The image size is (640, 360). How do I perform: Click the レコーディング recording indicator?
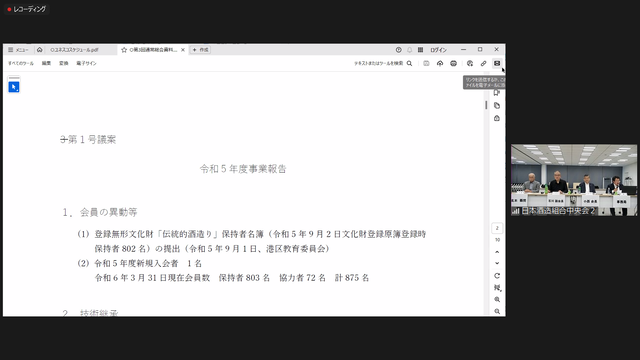click(x=27, y=9)
